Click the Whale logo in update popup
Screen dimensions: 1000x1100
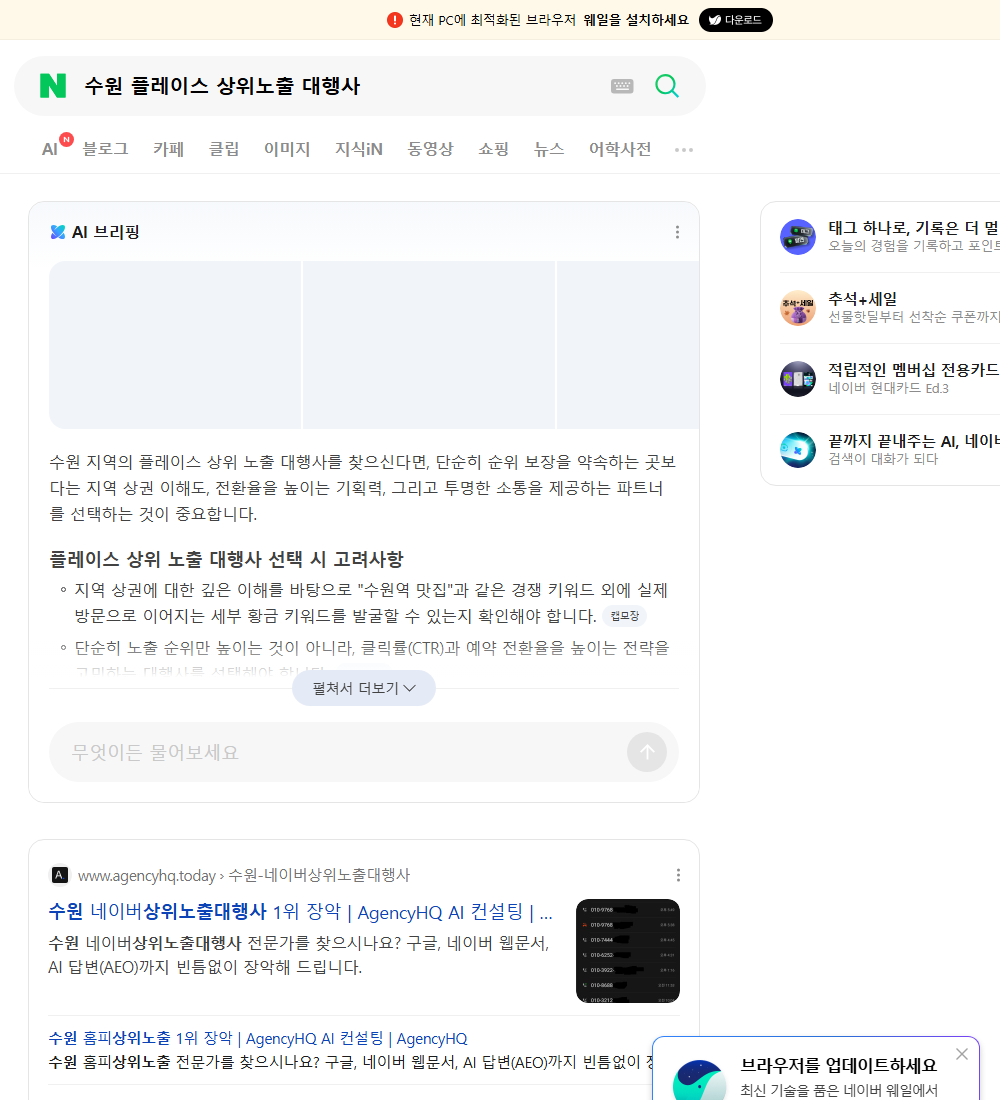[x=699, y=1081]
